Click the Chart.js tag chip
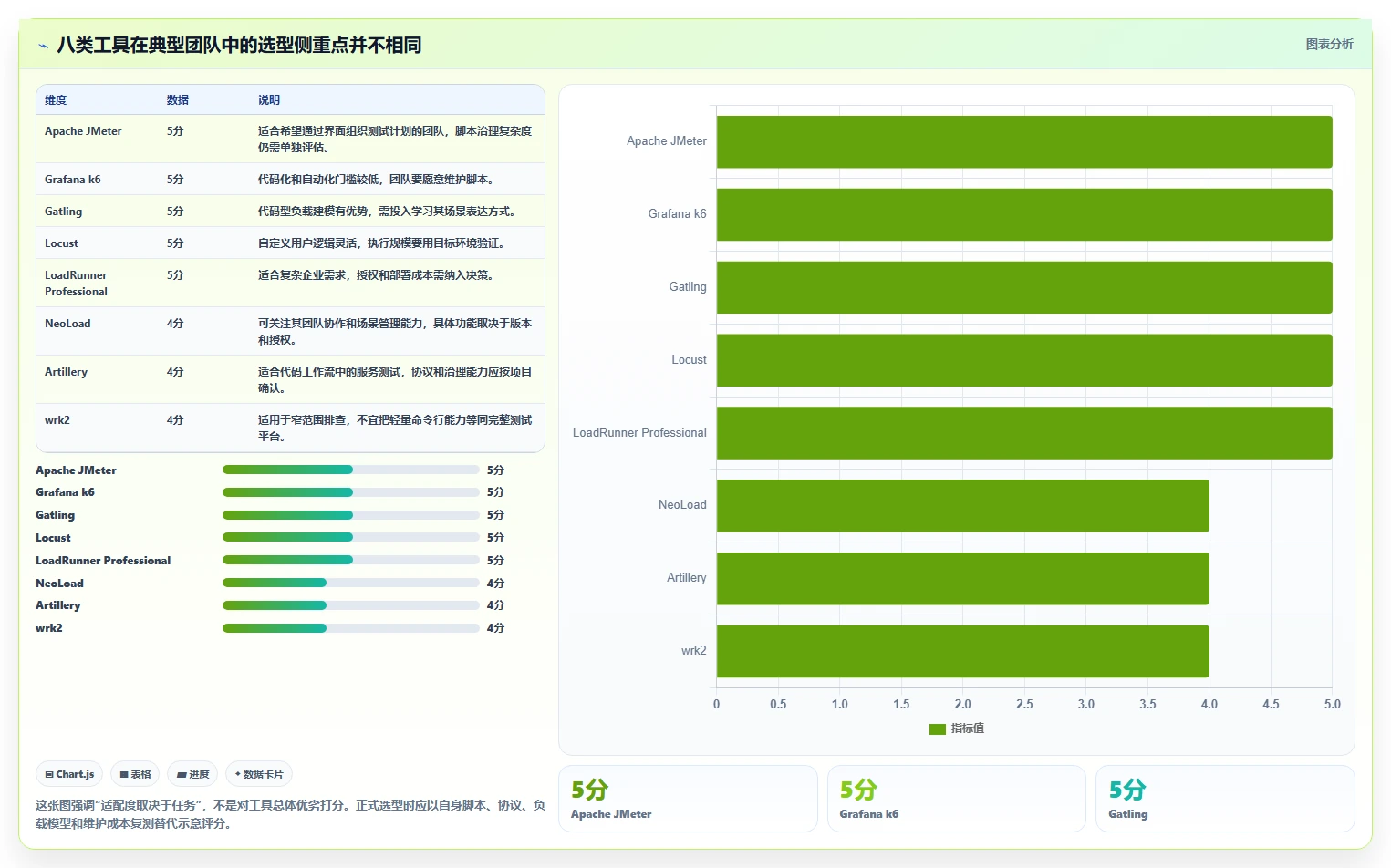 (x=69, y=774)
